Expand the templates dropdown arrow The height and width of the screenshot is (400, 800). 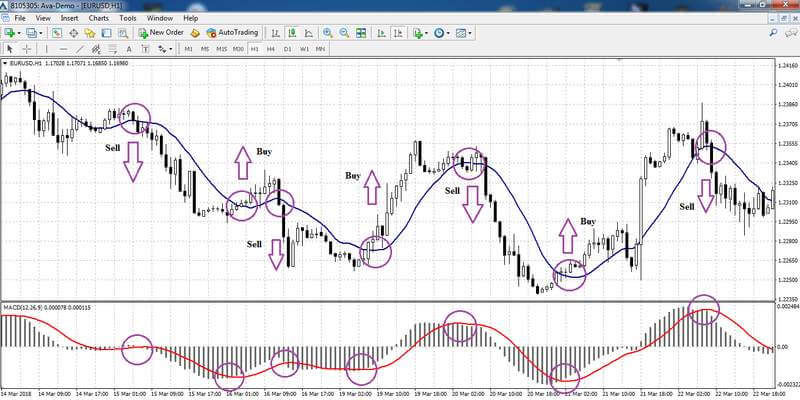click(x=469, y=33)
